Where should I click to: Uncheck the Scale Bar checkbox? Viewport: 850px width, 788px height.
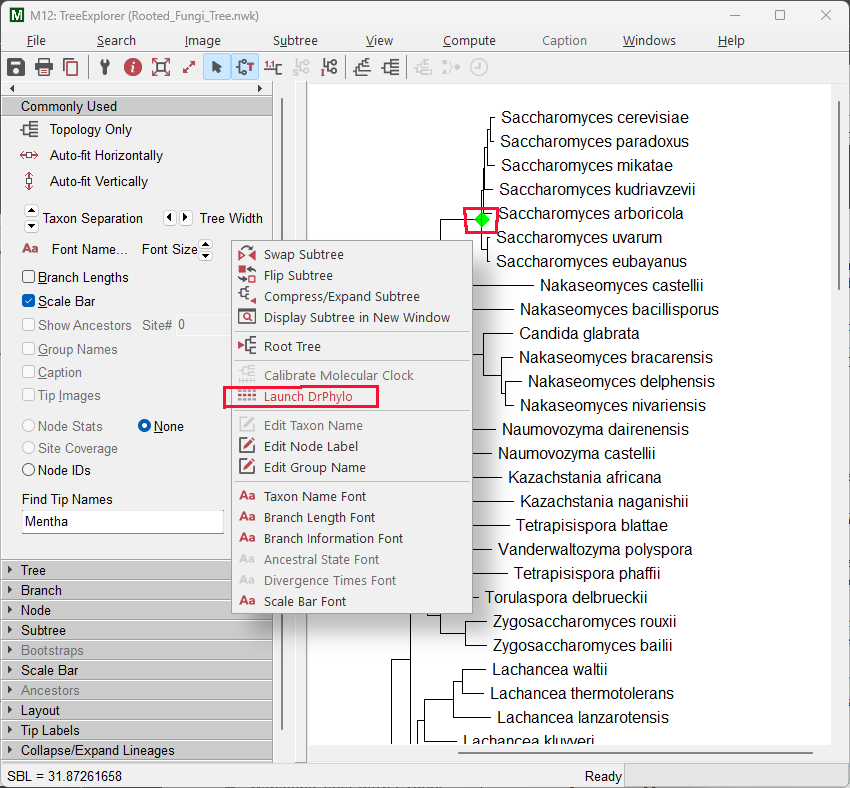tap(29, 301)
